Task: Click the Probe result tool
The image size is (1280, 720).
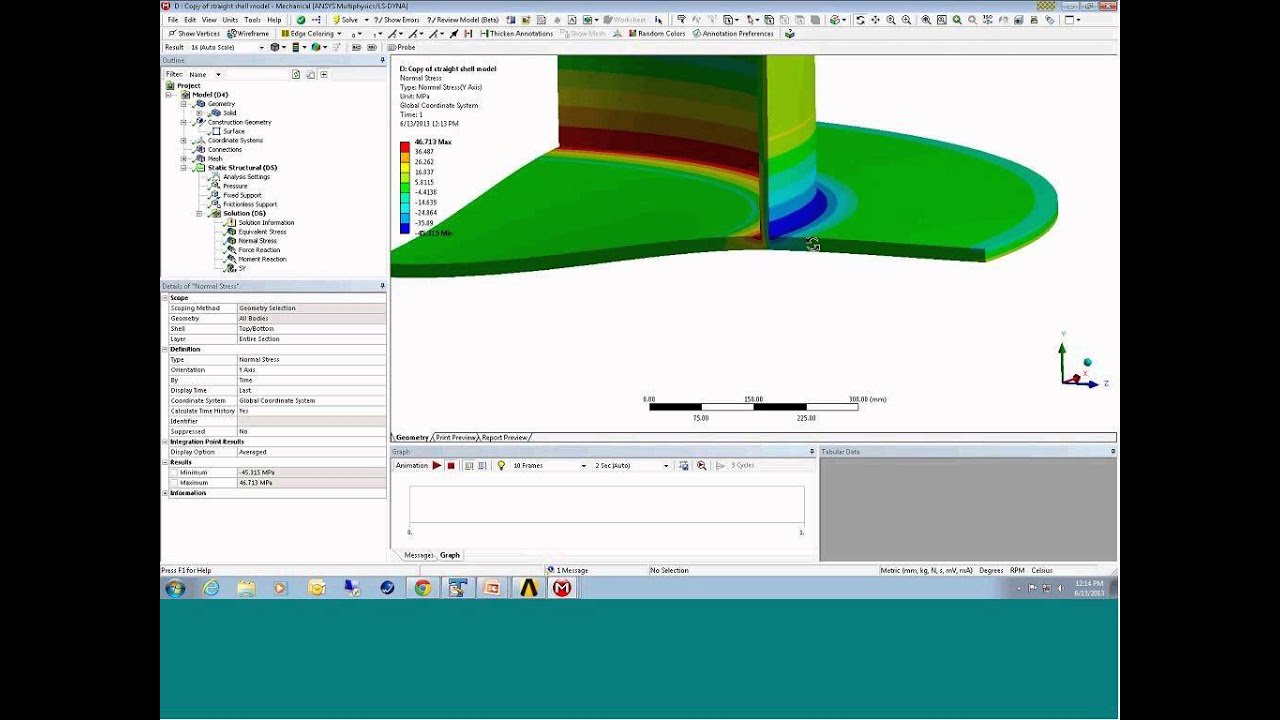Action: pyautogui.click(x=401, y=47)
